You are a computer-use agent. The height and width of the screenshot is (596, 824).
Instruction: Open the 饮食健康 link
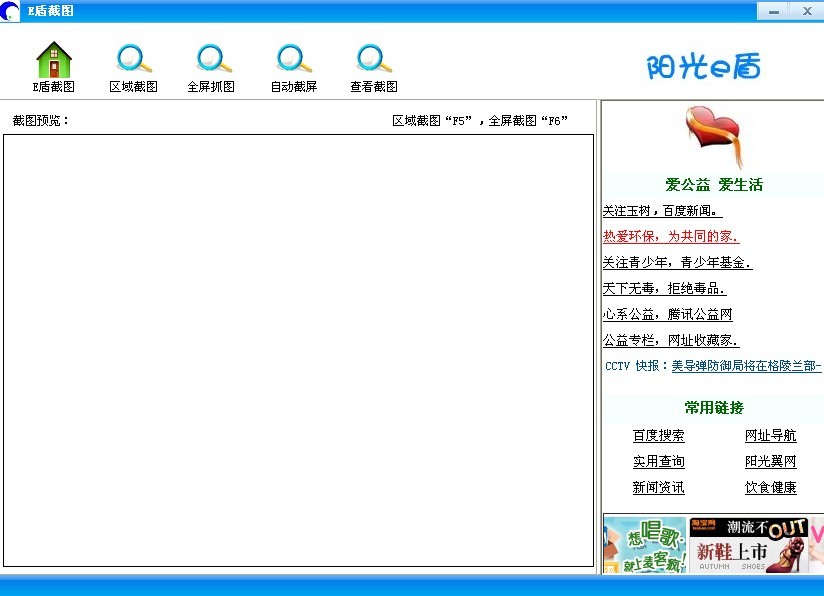(770, 487)
